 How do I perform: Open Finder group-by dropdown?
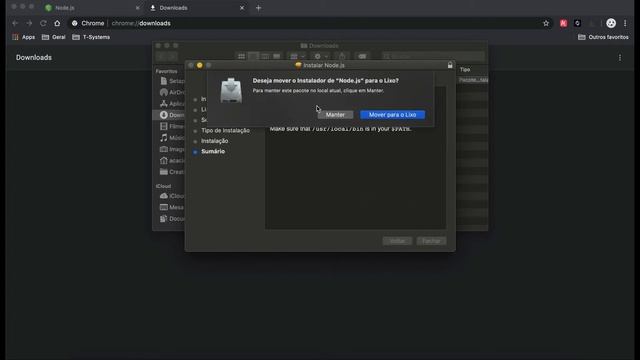click(297, 56)
